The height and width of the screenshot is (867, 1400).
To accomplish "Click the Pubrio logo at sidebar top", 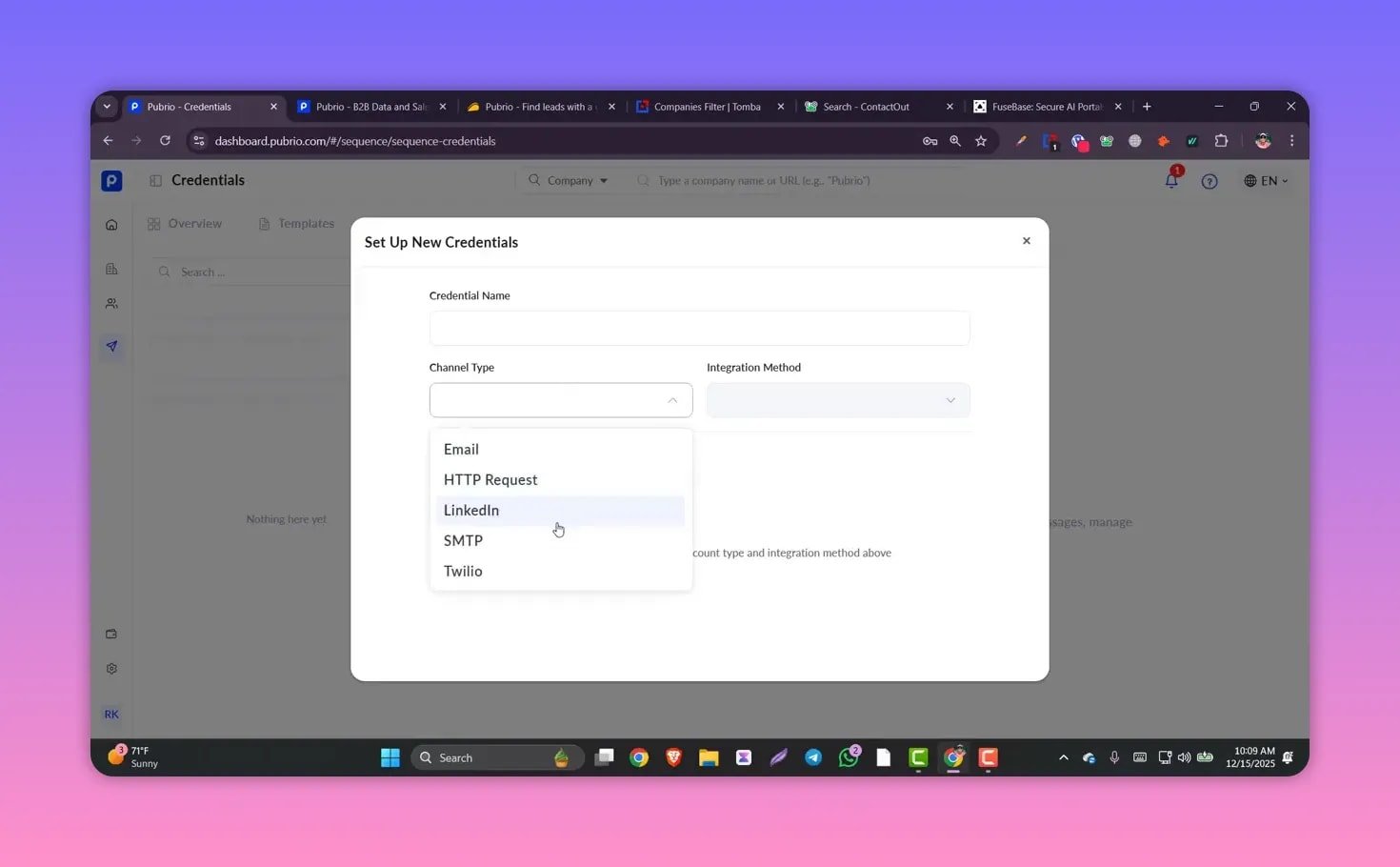I will point(111,180).
